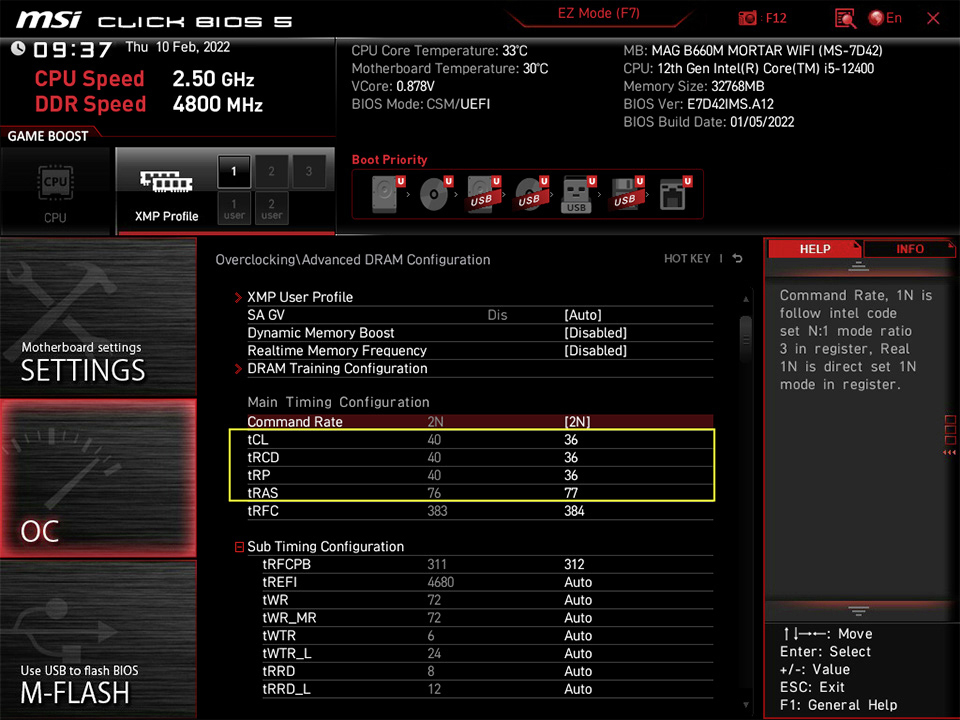The height and width of the screenshot is (720, 960).
Task: Select the USB flash key boot icon
Action: tap(576, 193)
